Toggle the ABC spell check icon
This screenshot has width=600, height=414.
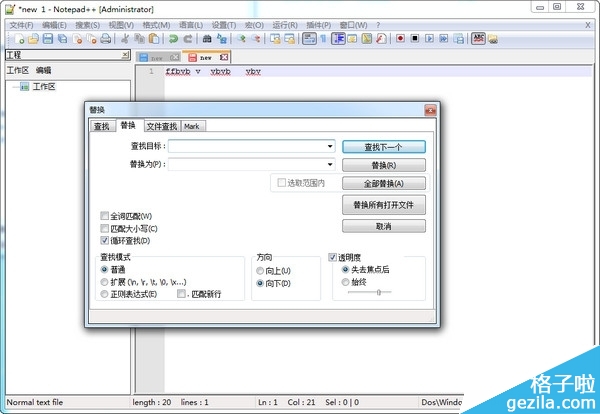[x=478, y=39]
